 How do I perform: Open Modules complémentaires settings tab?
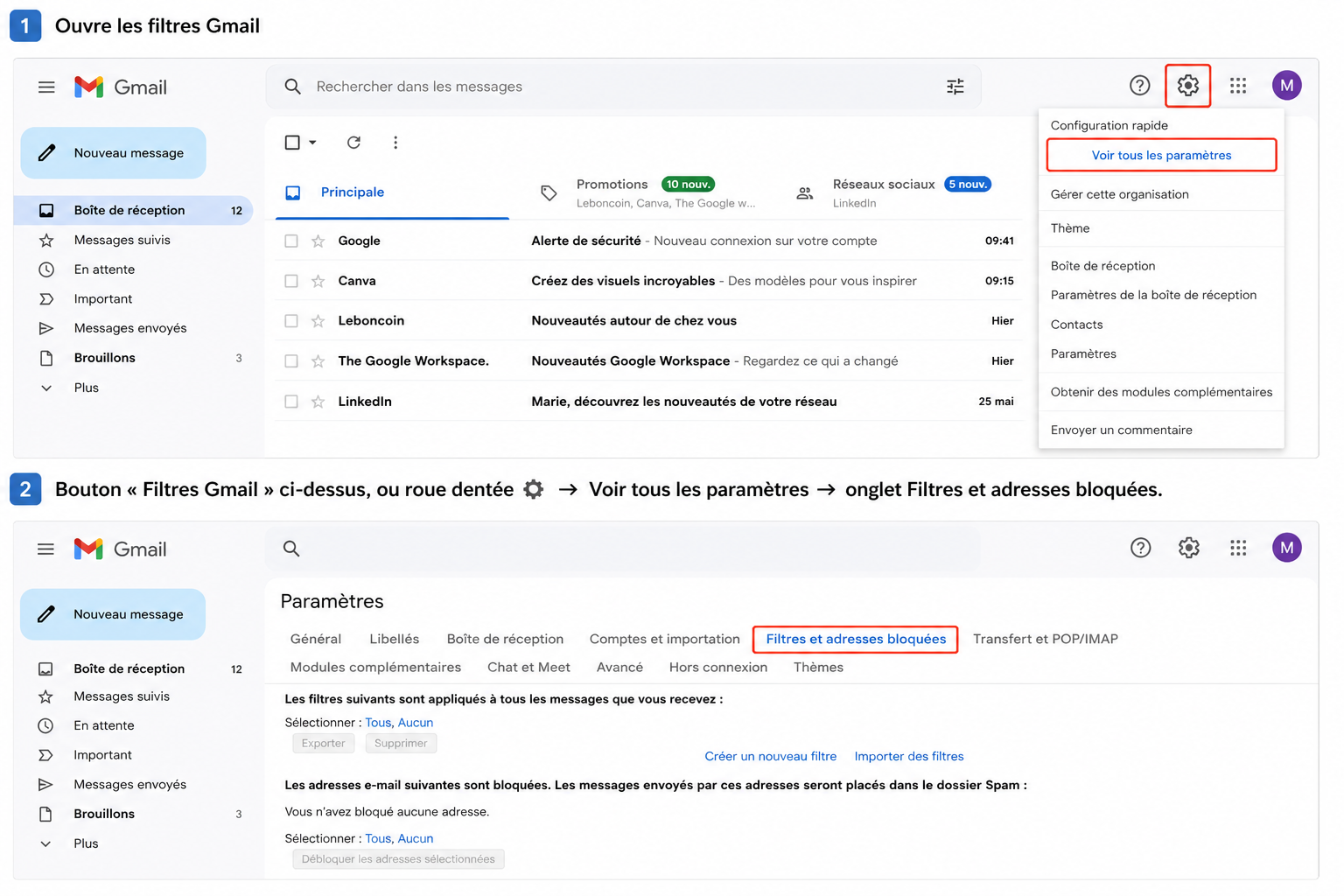coord(375,667)
